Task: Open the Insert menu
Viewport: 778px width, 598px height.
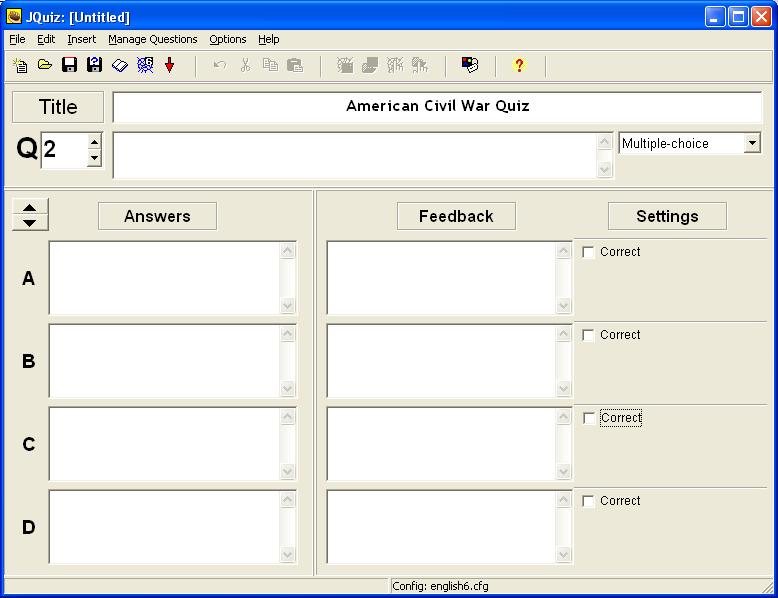Action: click(82, 39)
